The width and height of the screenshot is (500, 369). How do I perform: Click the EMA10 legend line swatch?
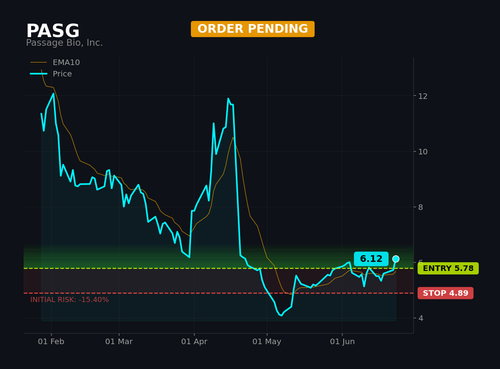click(x=38, y=62)
